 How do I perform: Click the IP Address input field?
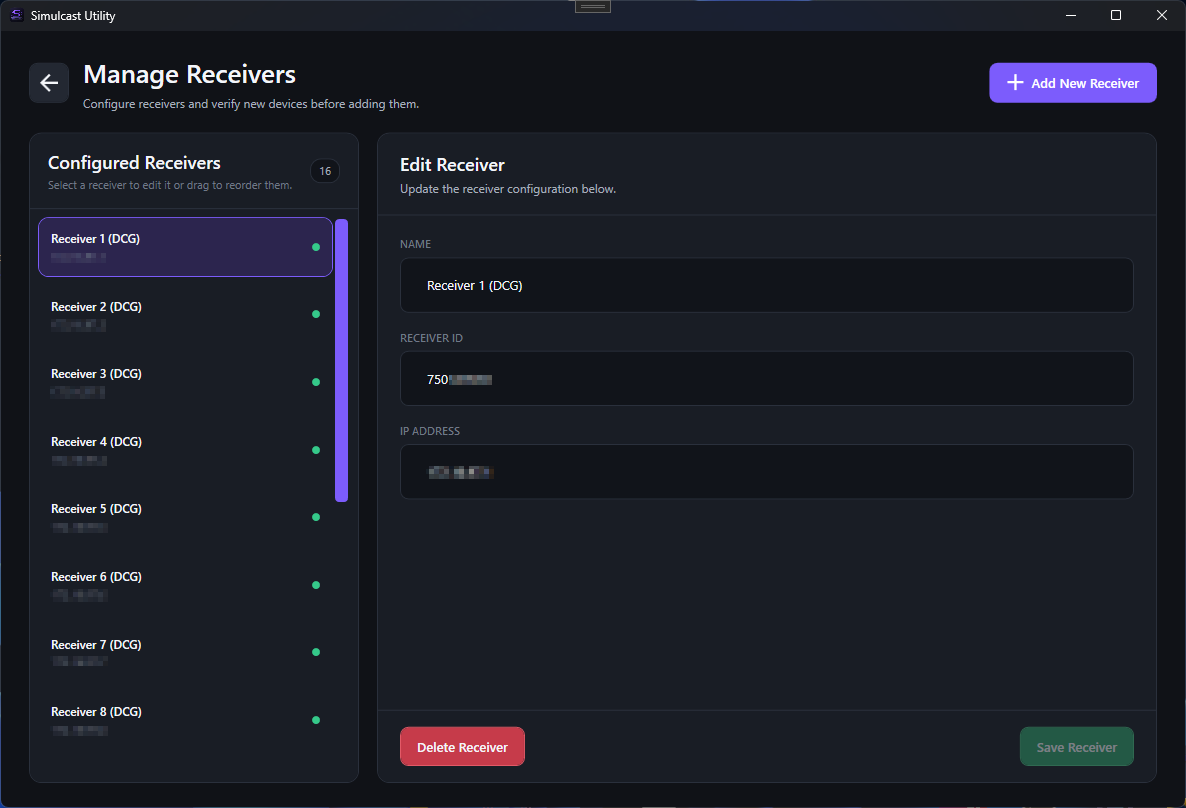tap(766, 471)
